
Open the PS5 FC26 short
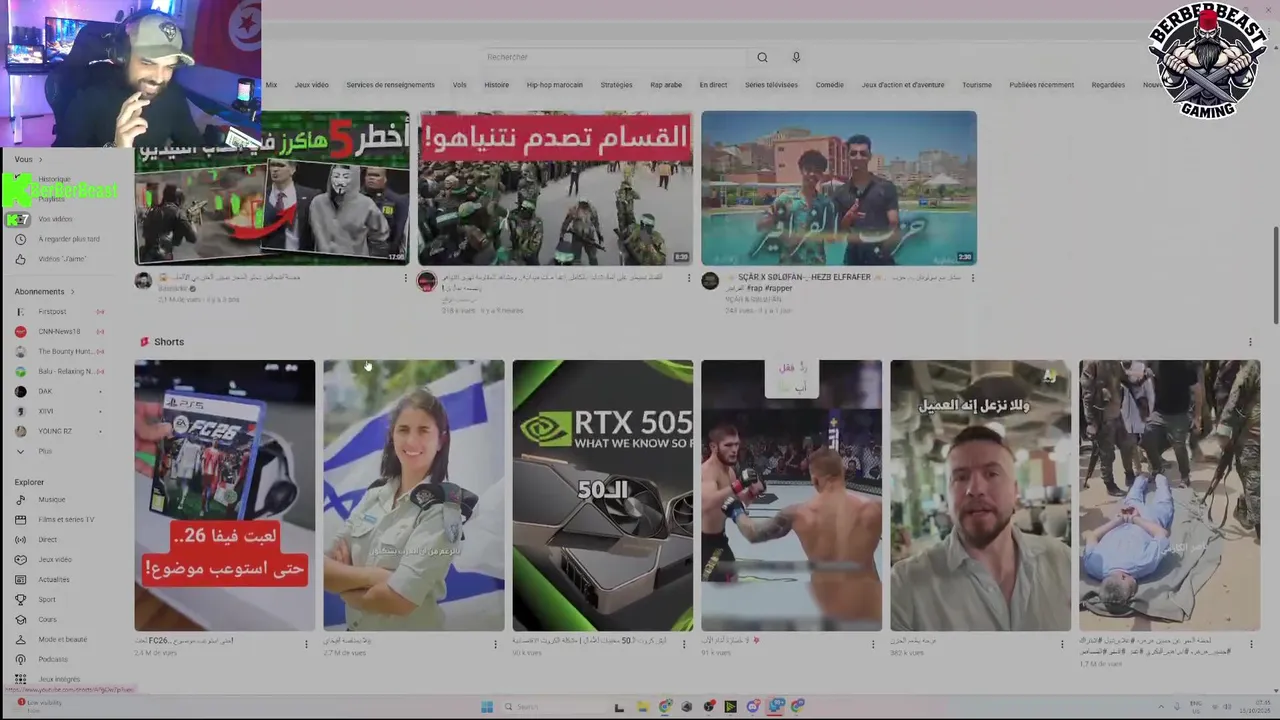225,496
